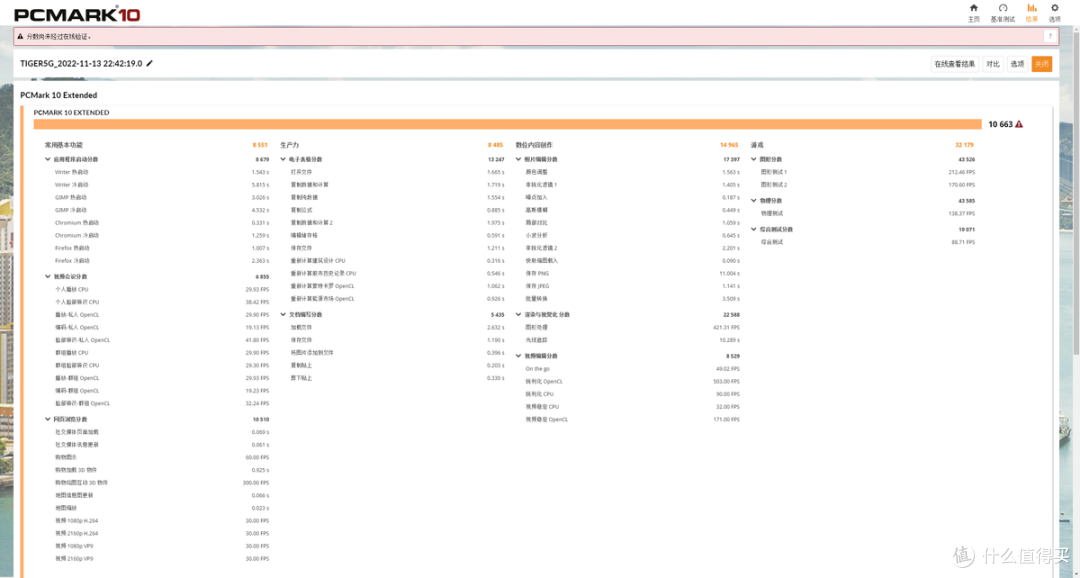This screenshot has width=1080, height=578.
Task: Click the Firefox 热启动 row
Action: [162, 248]
